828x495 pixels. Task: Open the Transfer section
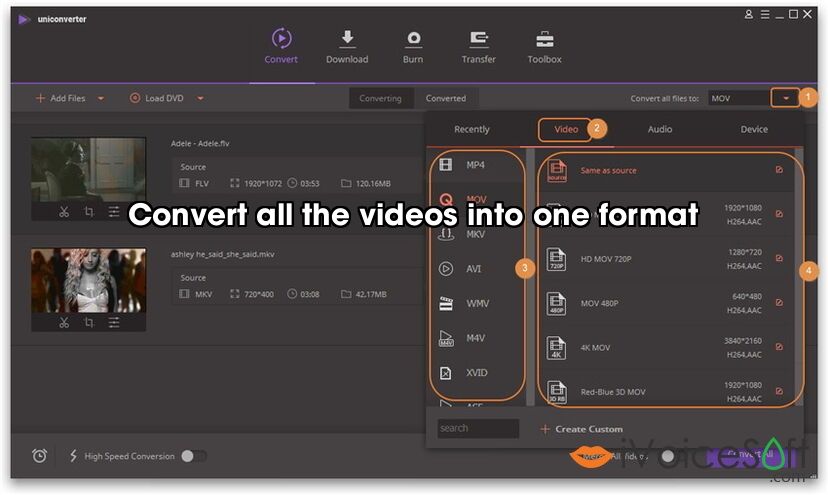[x=478, y=46]
